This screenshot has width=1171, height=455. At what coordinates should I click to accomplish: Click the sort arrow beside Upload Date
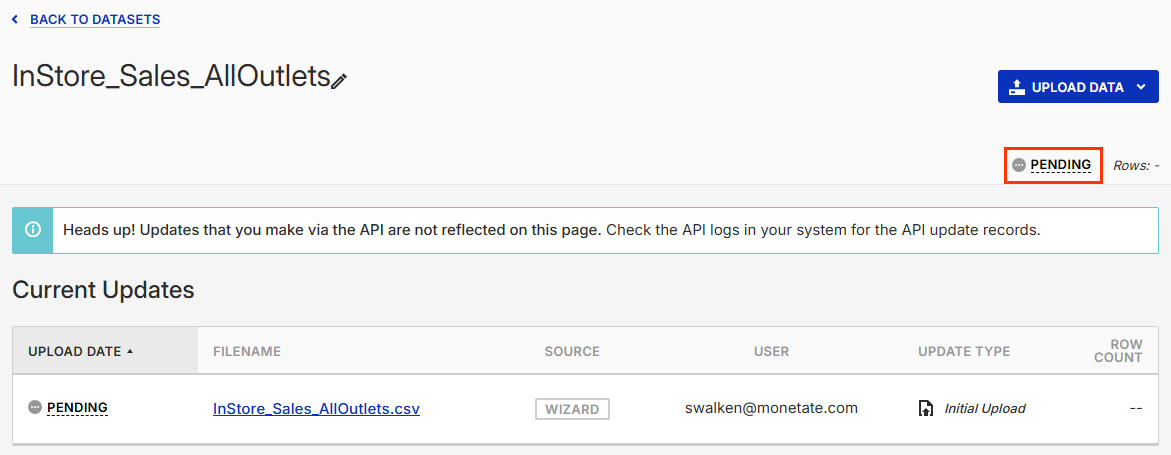click(130, 351)
